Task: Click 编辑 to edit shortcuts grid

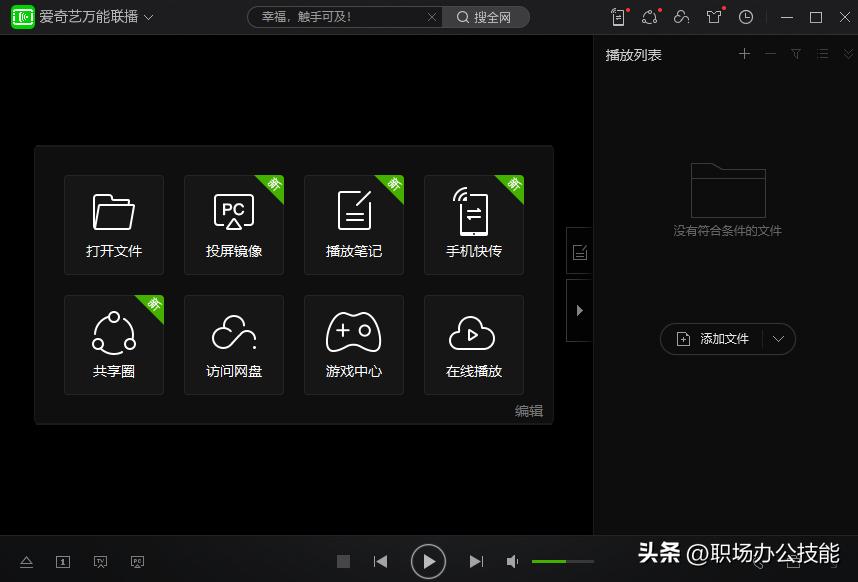Action: coord(527,411)
